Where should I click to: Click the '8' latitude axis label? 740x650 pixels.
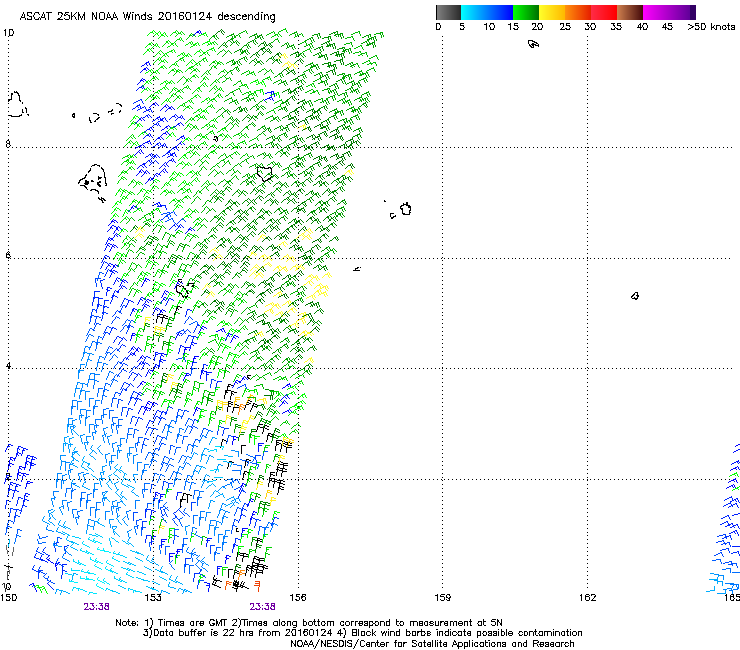(8, 144)
